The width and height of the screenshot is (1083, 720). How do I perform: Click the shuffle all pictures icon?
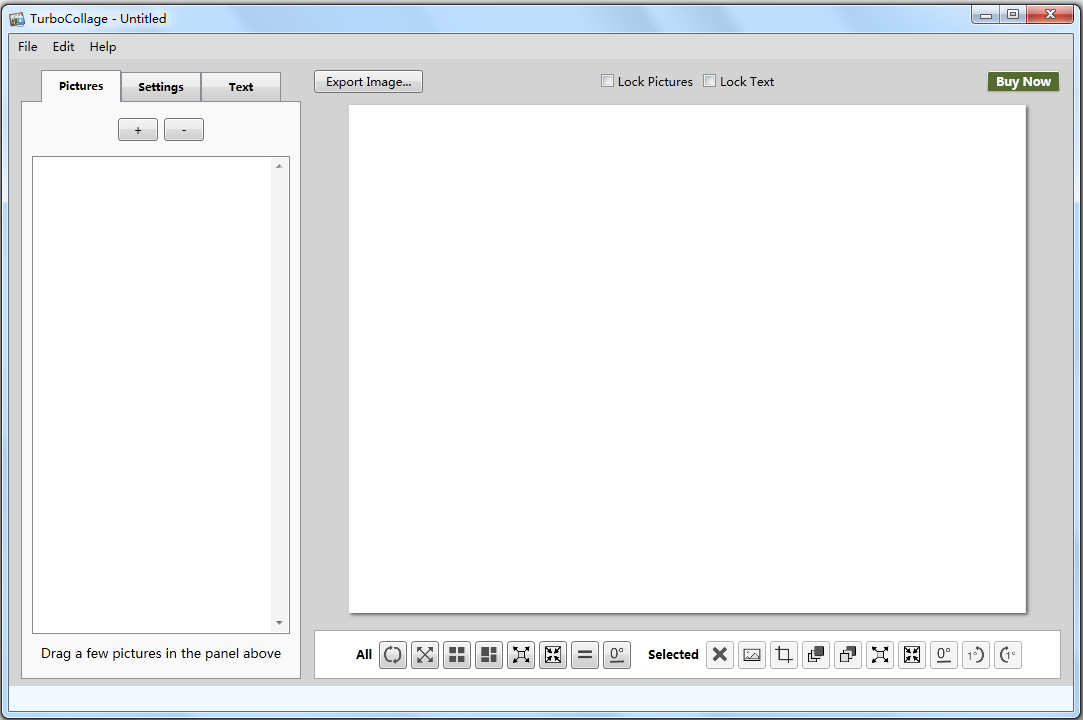[x=393, y=655]
